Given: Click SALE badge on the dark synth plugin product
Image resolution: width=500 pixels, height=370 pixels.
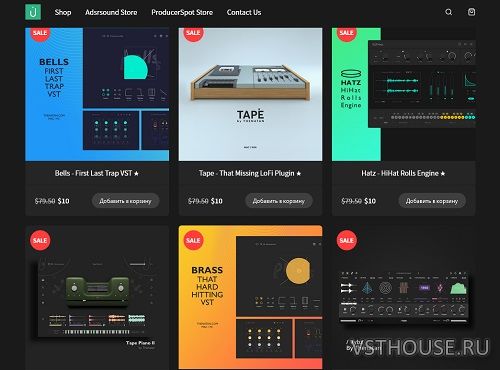Looking at the screenshot, I should [x=347, y=240].
